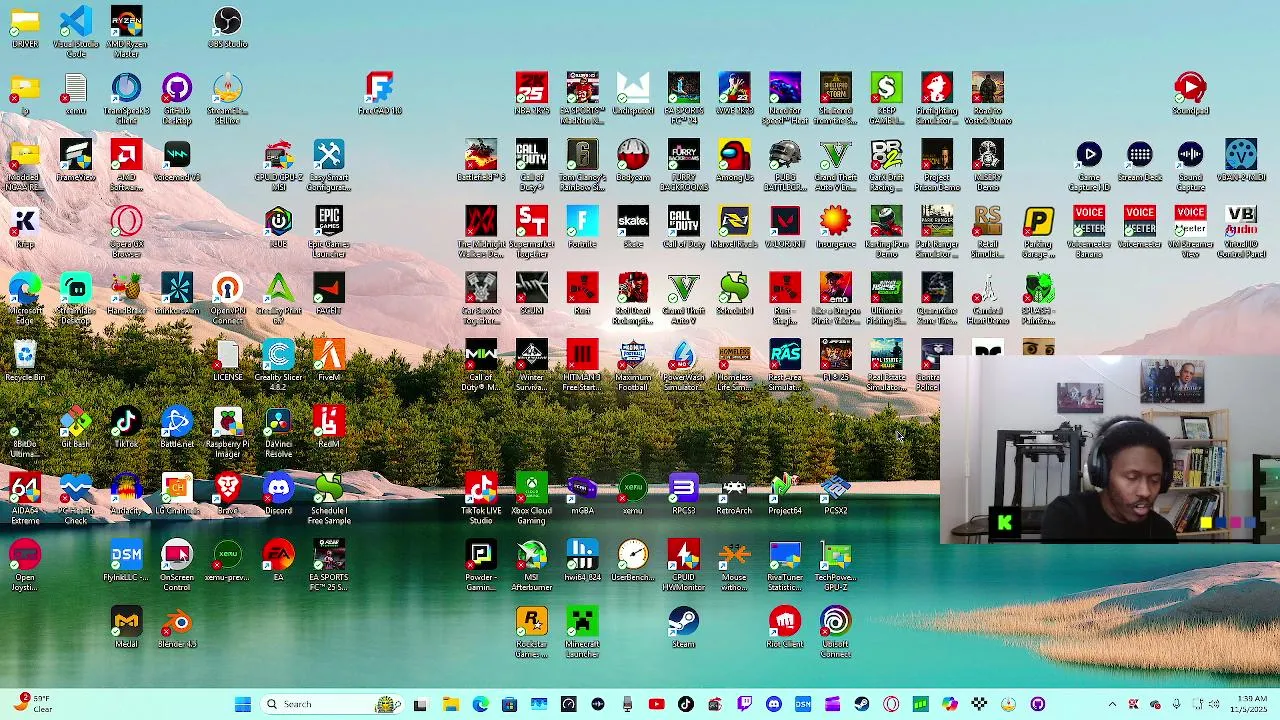Open the Battle.net desktop icon
The width and height of the screenshot is (1280, 720).
coord(177,428)
